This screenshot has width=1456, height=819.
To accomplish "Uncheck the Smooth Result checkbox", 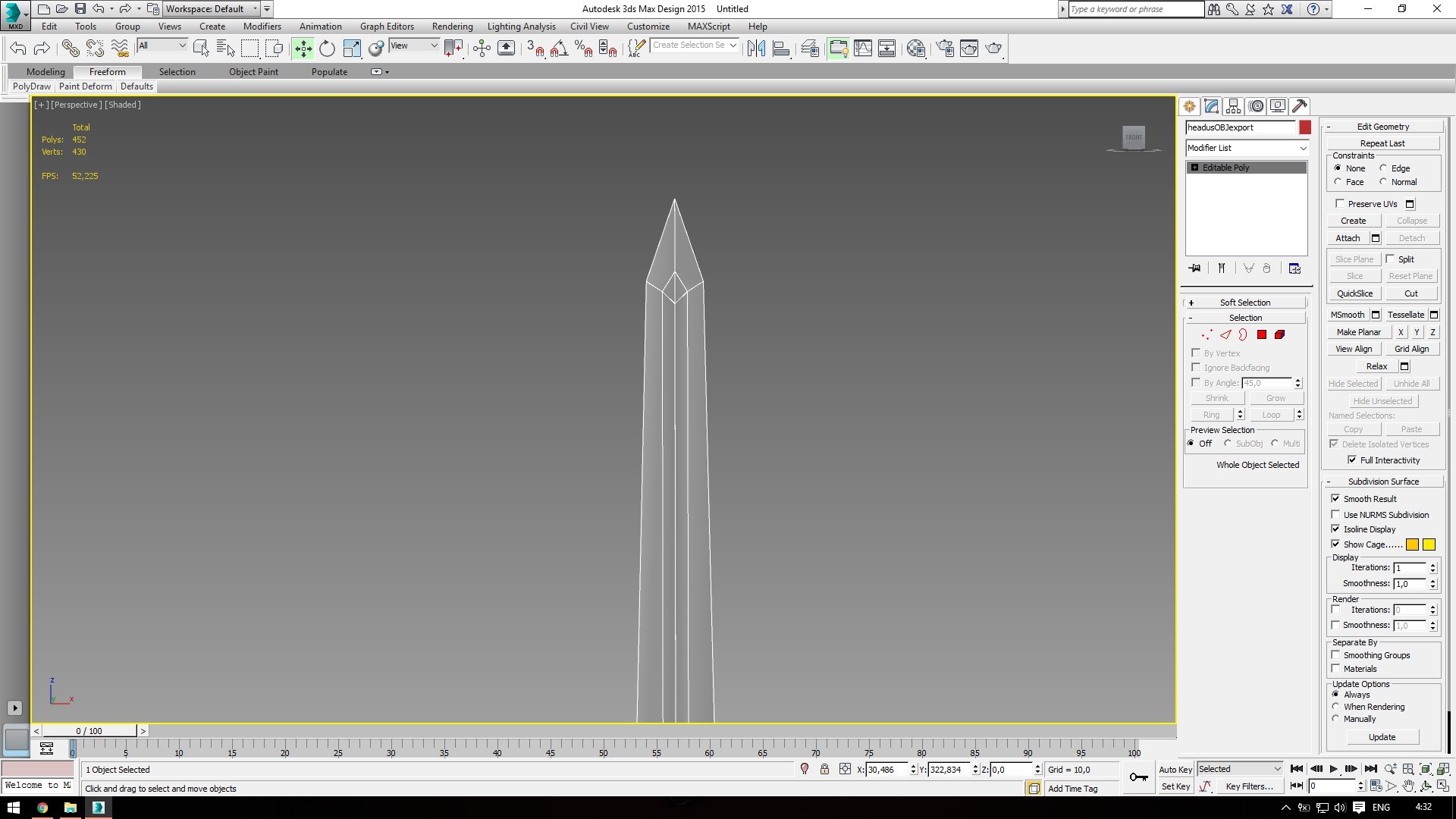I will pyautogui.click(x=1336, y=498).
